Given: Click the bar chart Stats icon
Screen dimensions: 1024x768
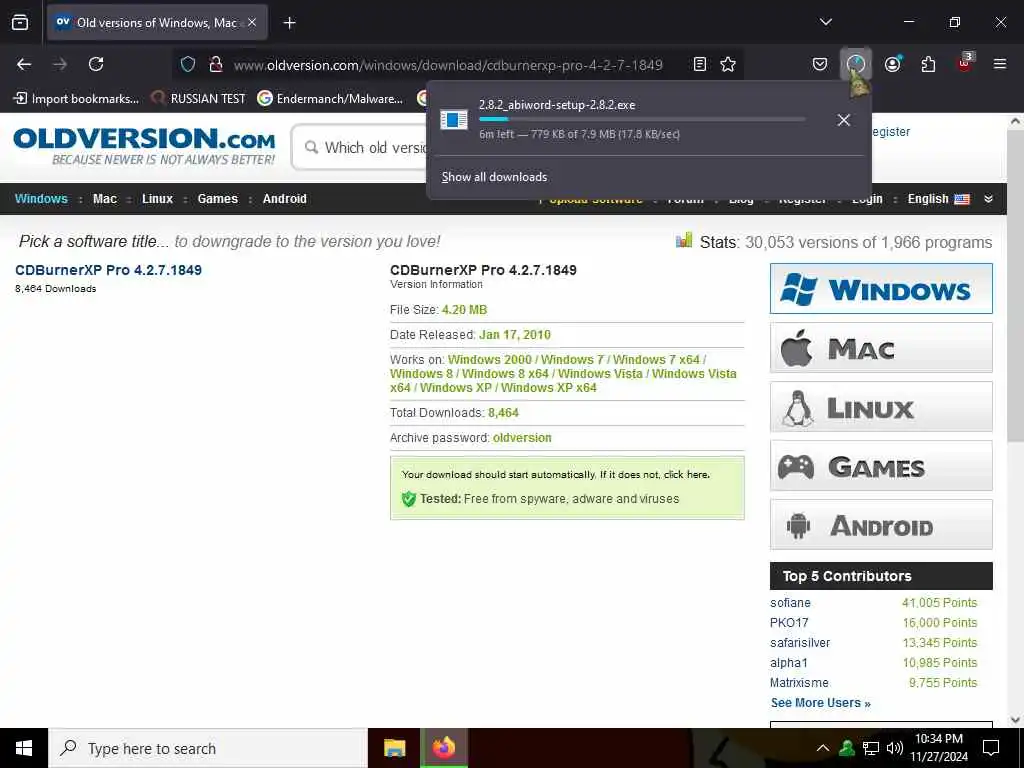Looking at the screenshot, I should 684,240.
